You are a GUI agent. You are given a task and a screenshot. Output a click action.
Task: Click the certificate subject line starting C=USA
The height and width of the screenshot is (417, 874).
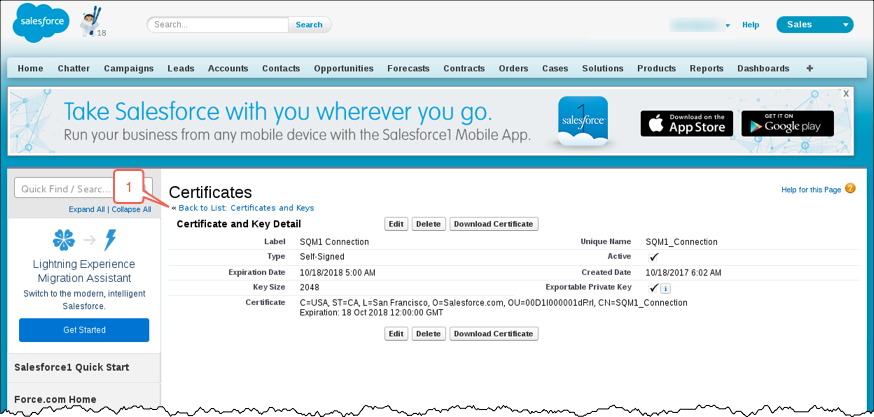[x=494, y=303]
